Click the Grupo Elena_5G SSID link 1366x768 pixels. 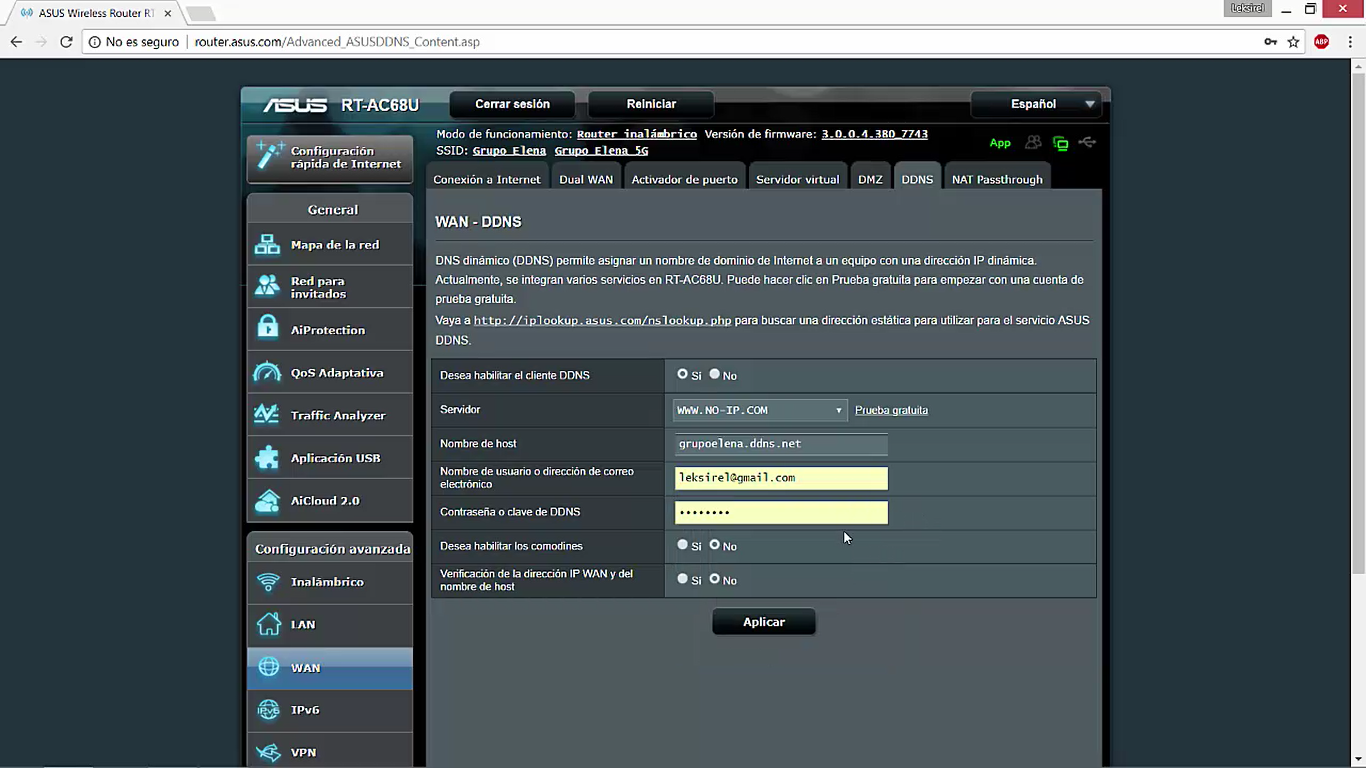pyautogui.click(x=601, y=151)
